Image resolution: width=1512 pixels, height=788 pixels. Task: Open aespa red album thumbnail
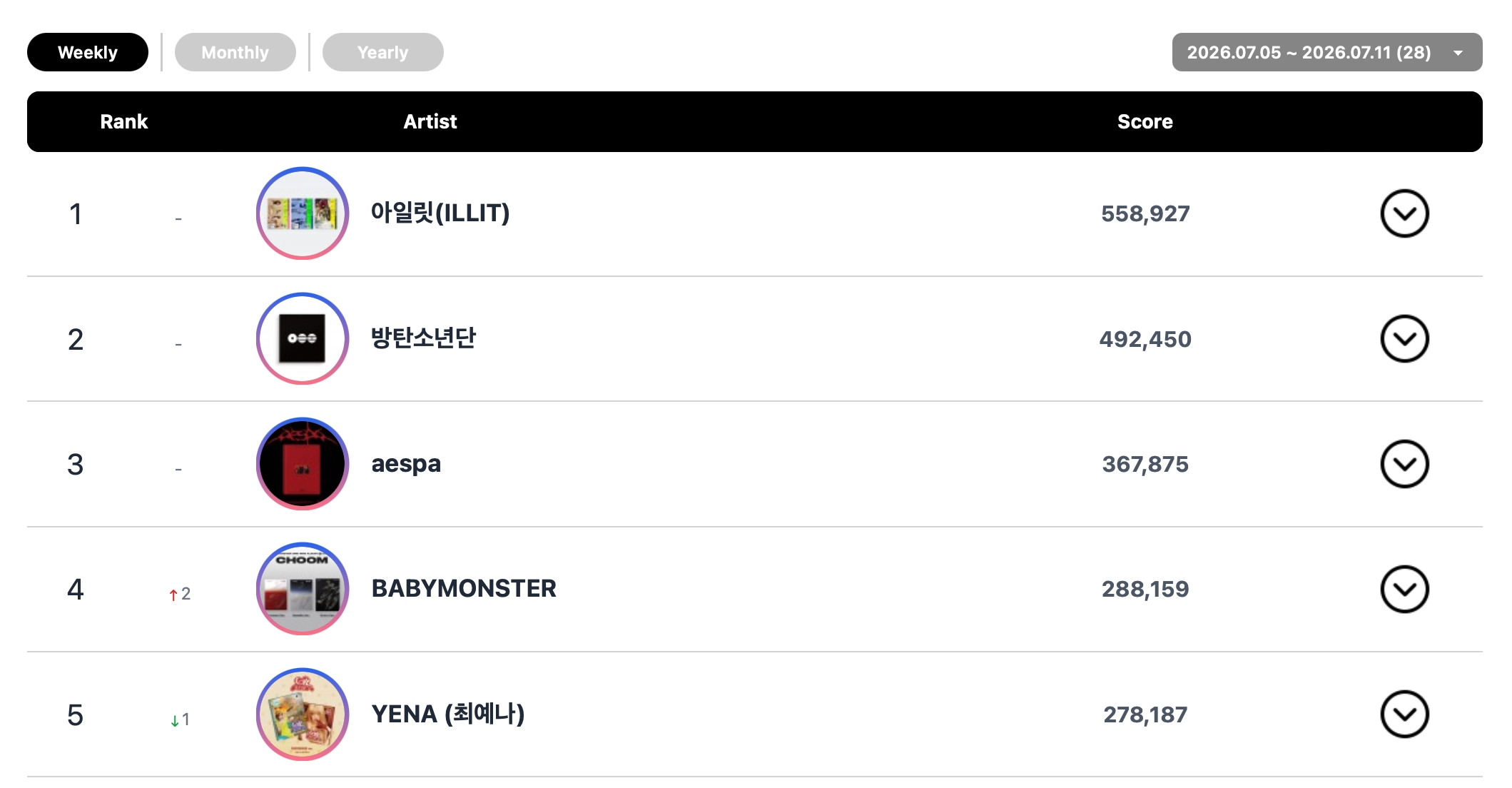303,464
